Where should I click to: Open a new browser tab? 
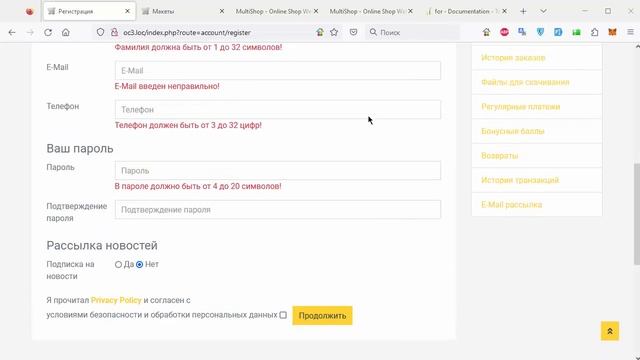(x=523, y=11)
